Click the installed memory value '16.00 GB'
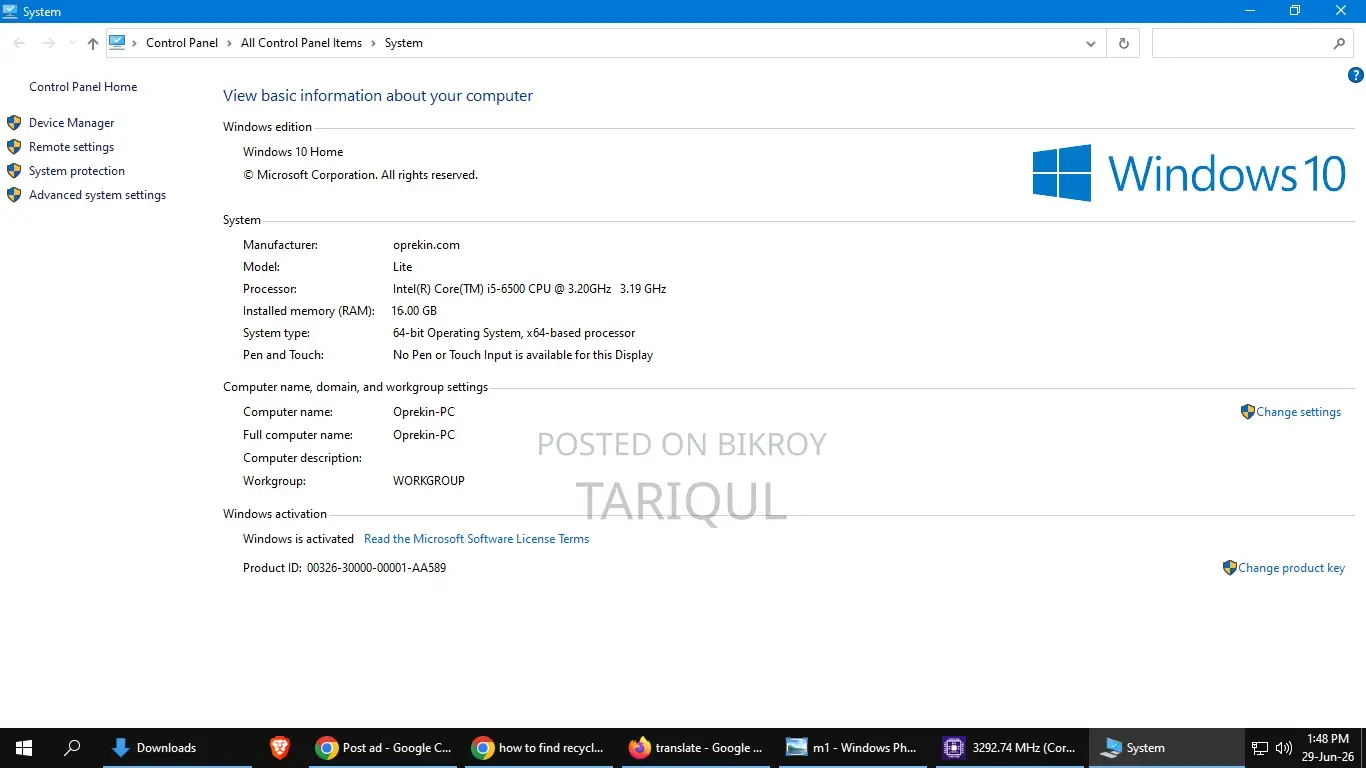 point(414,311)
